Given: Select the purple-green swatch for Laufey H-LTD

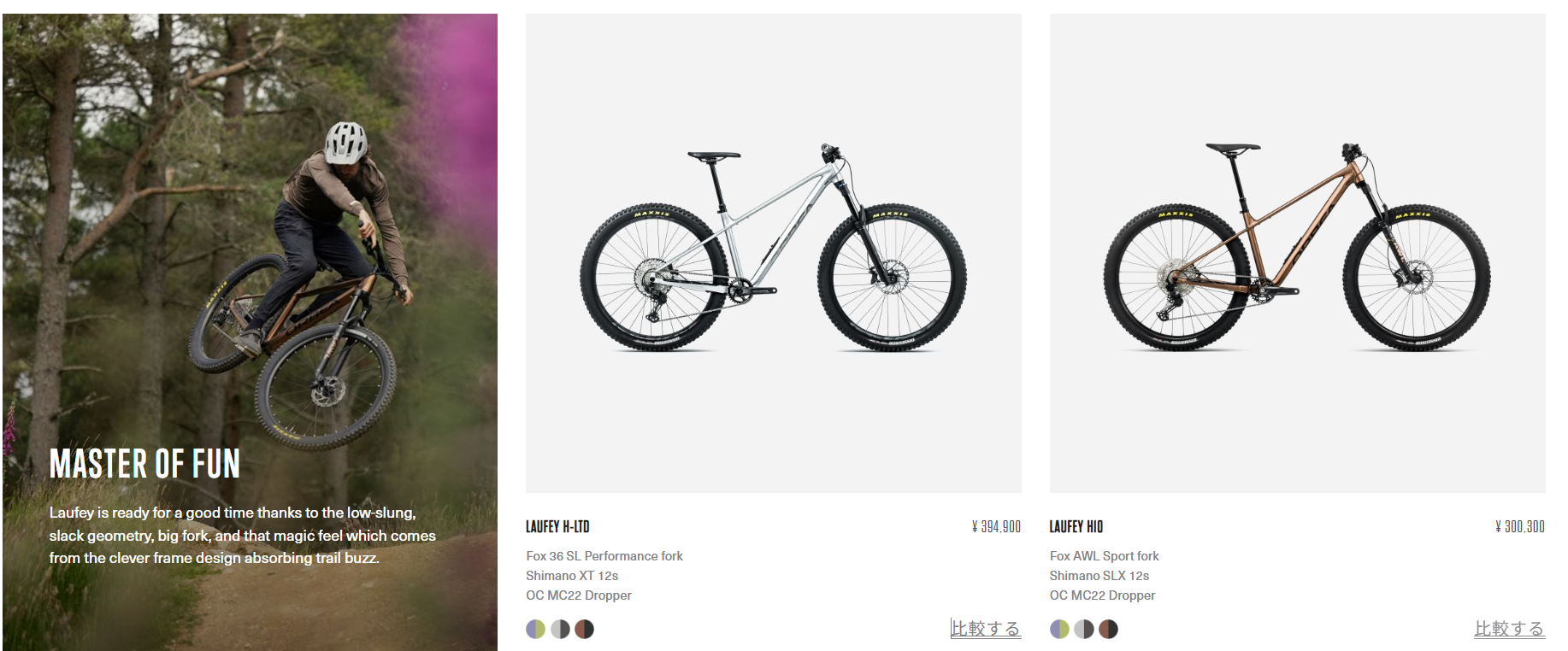Looking at the screenshot, I should click(535, 630).
